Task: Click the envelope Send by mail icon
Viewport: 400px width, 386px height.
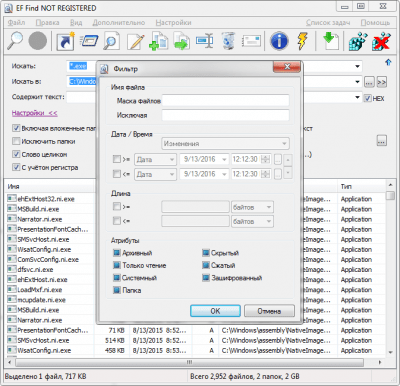Action: [252, 41]
